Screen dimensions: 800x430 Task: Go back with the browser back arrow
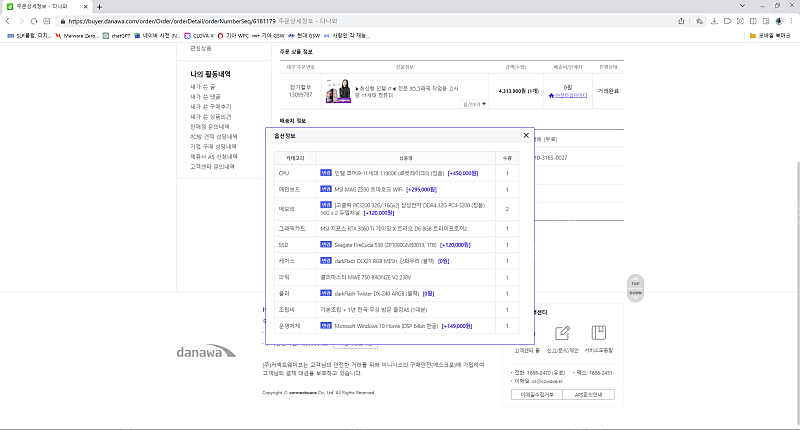click(x=8, y=21)
